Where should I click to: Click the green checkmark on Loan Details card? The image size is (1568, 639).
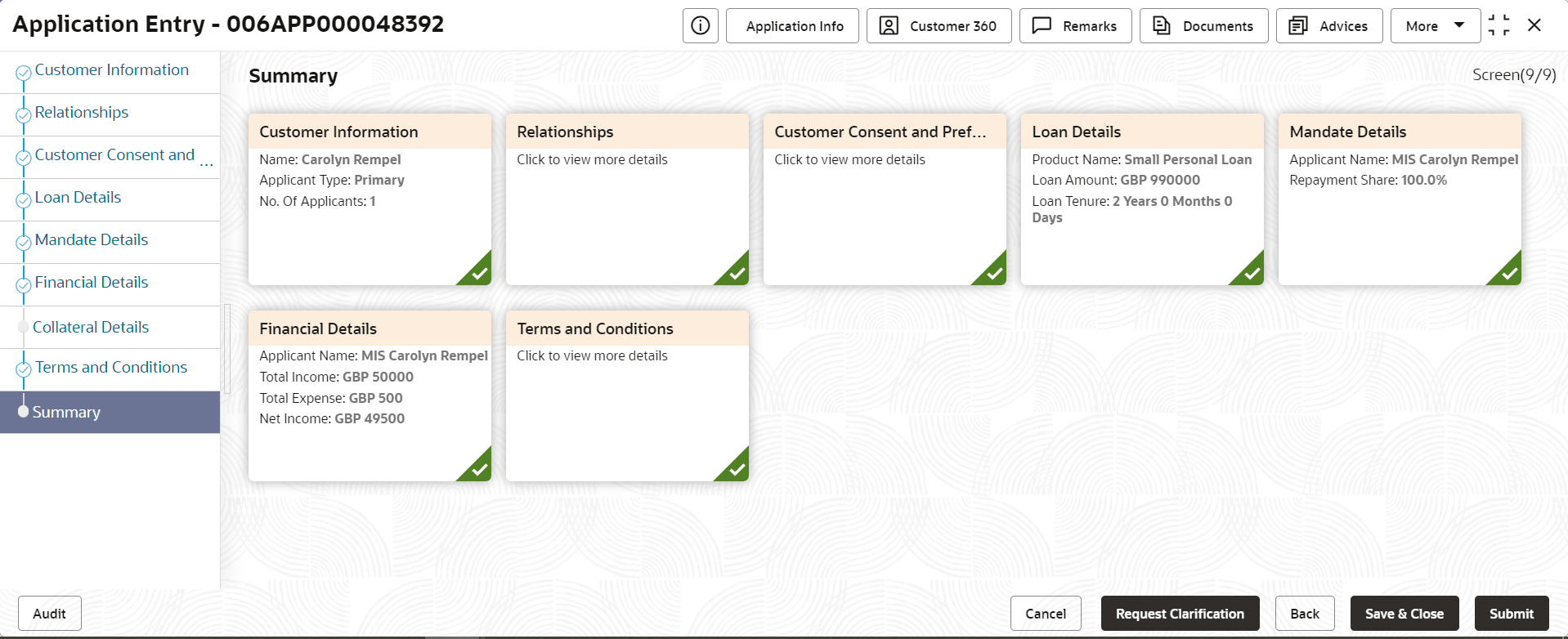(x=1248, y=270)
